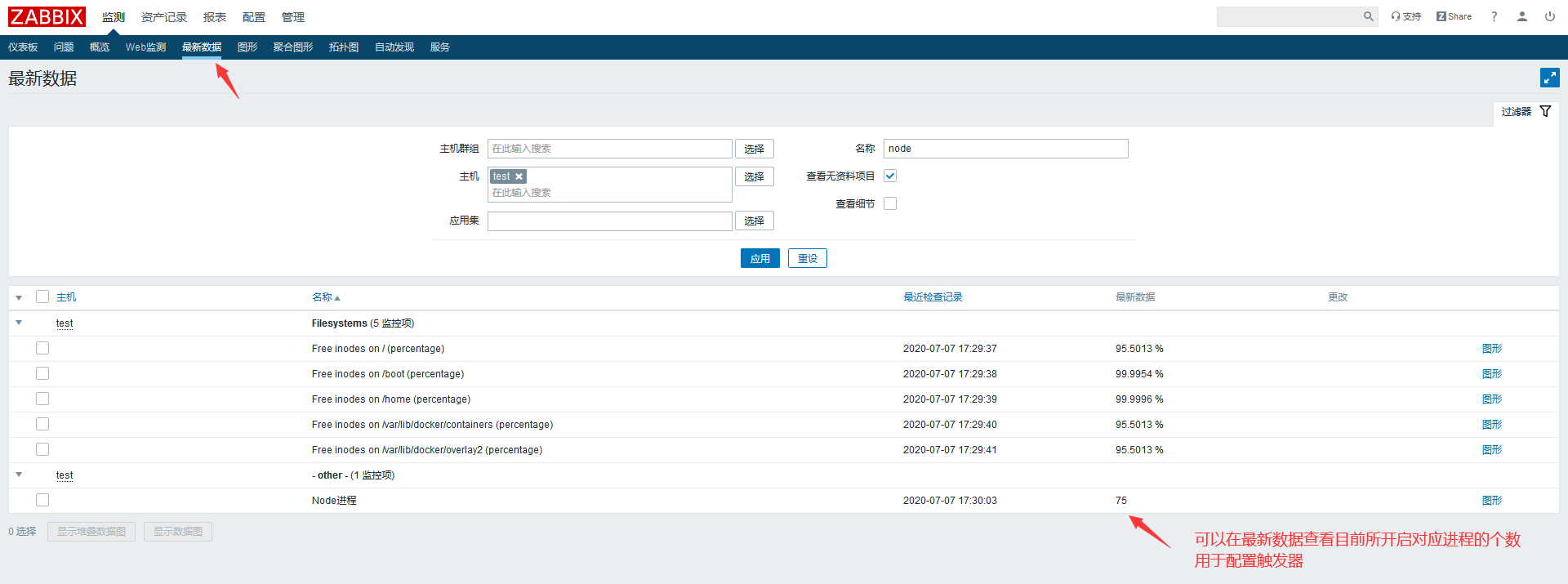Open the 配置 top menu
This screenshot has height=584, width=1568.
click(x=253, y=17)
